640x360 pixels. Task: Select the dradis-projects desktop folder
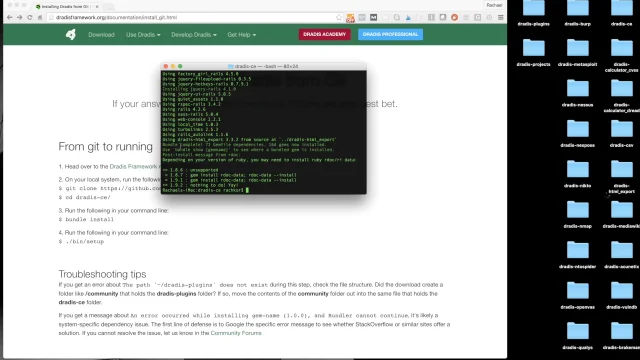point(533,52)
